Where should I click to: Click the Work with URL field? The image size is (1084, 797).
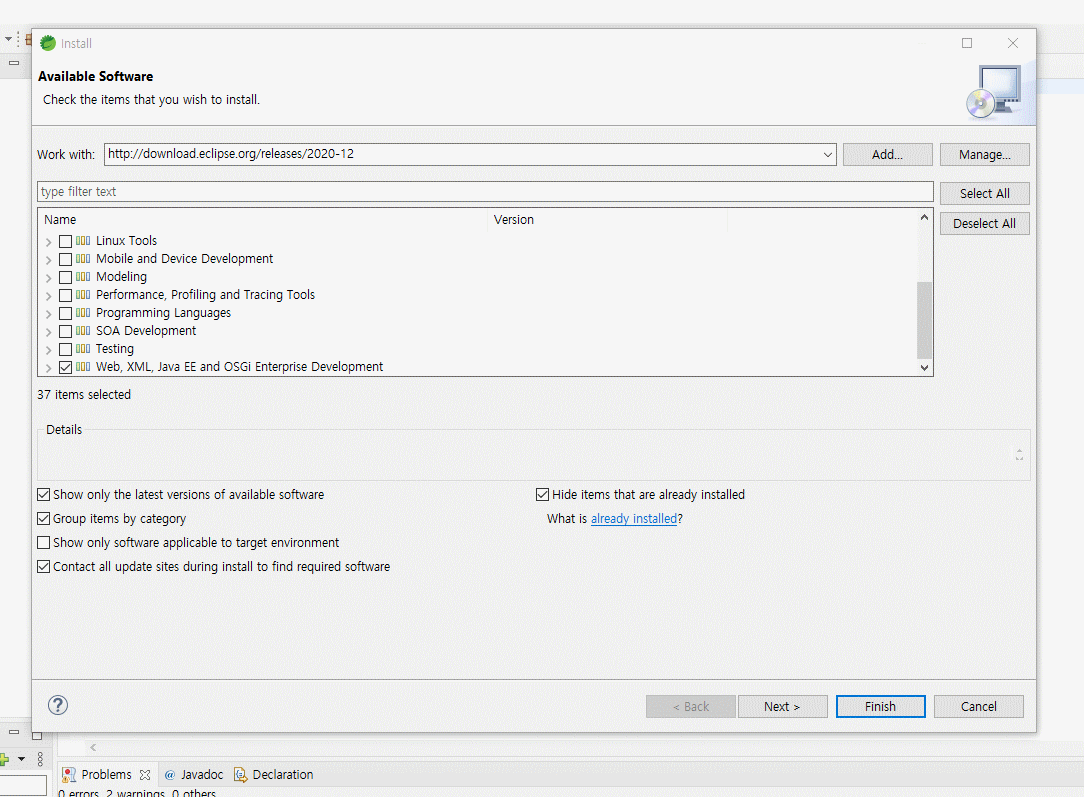[x=462, y=154]
